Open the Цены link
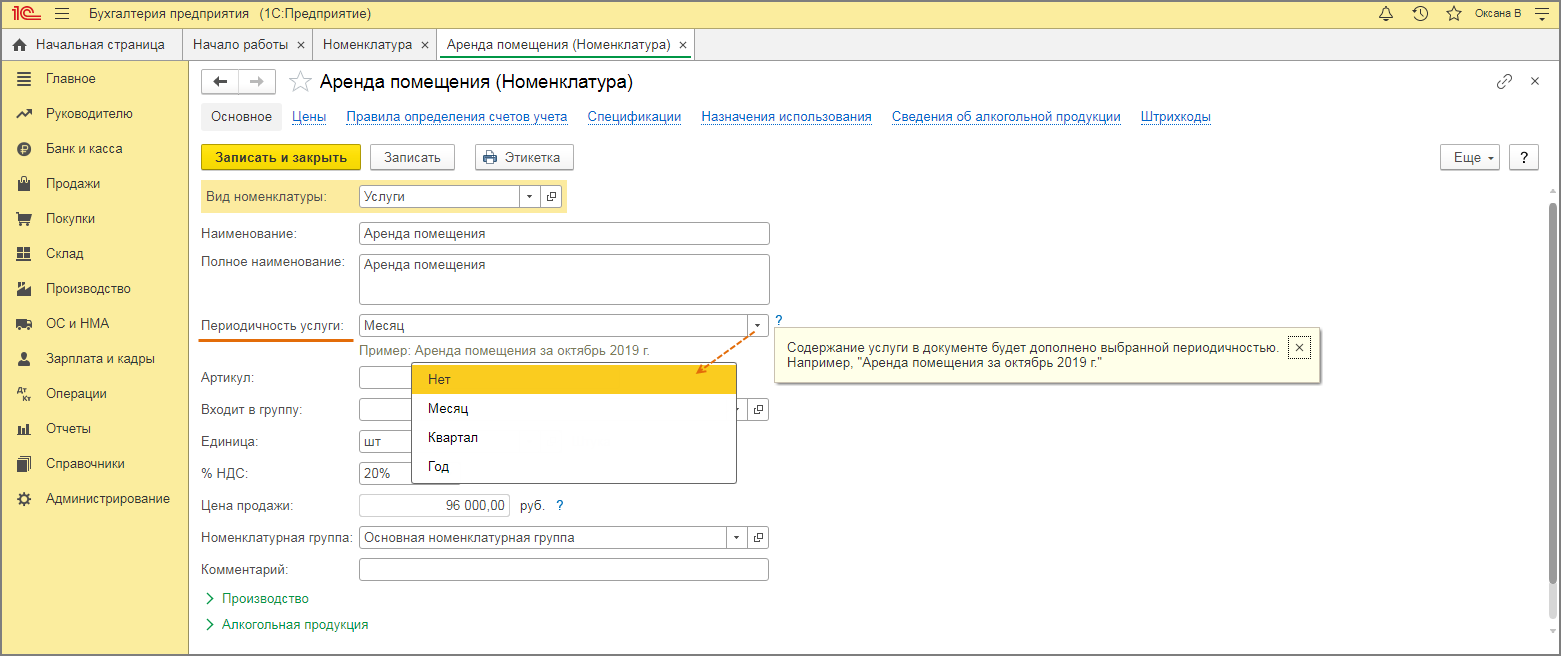 pyautogui.click(x=309, y=117)
